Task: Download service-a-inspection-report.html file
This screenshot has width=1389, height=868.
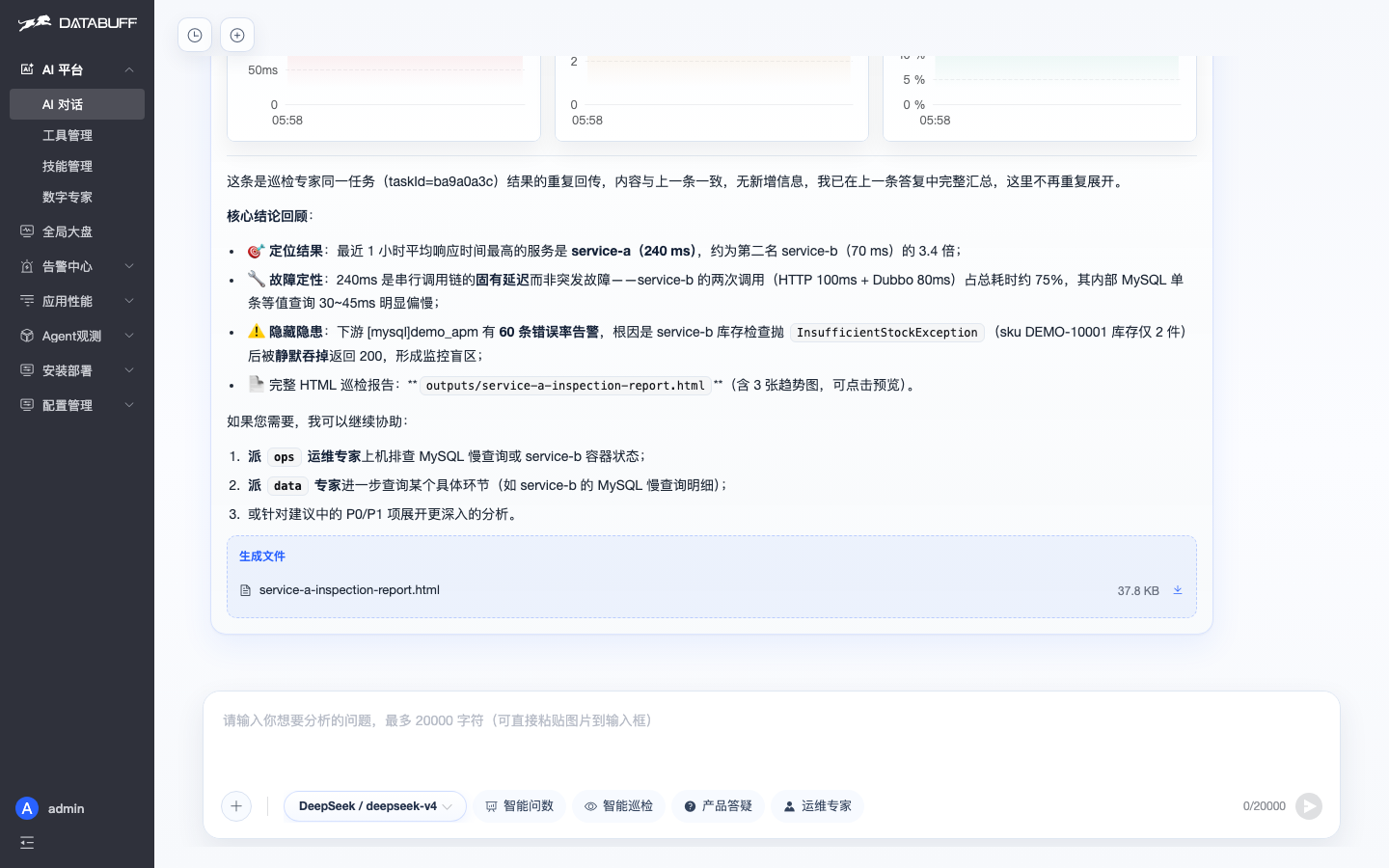Action: (x=1178, y=590)
